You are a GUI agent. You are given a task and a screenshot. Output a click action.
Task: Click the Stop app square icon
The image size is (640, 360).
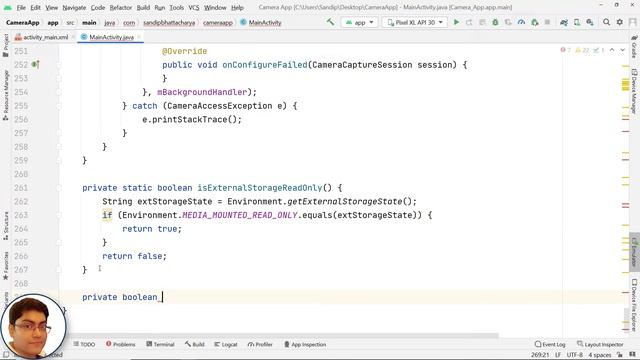(x=547, y=22)
